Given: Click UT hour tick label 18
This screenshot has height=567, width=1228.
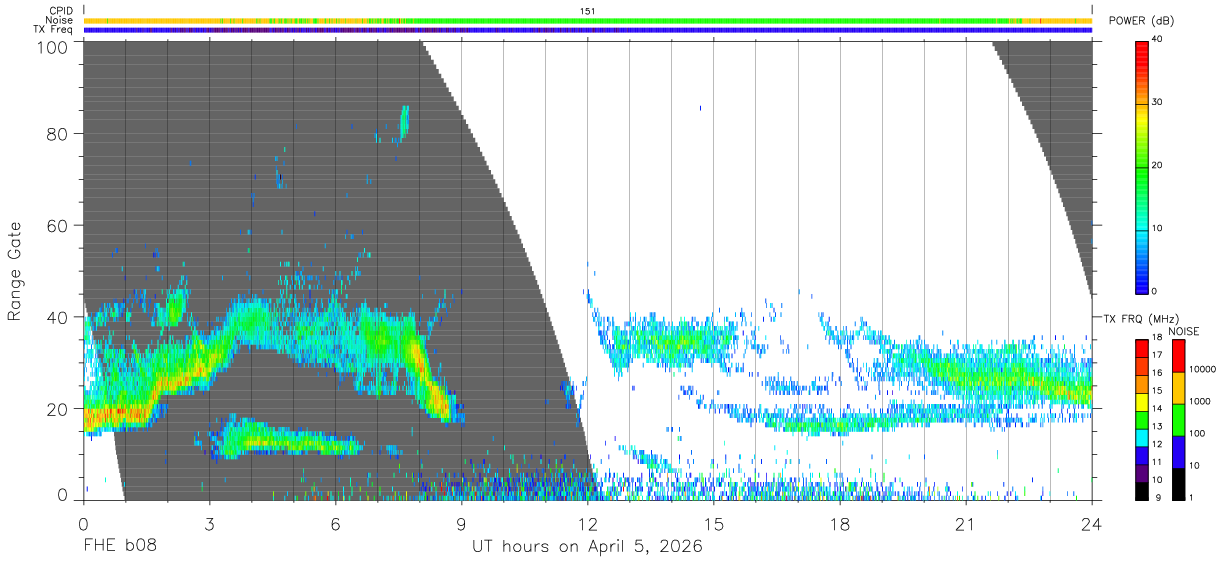Looking at the screenshot, I should pos(839,524).
